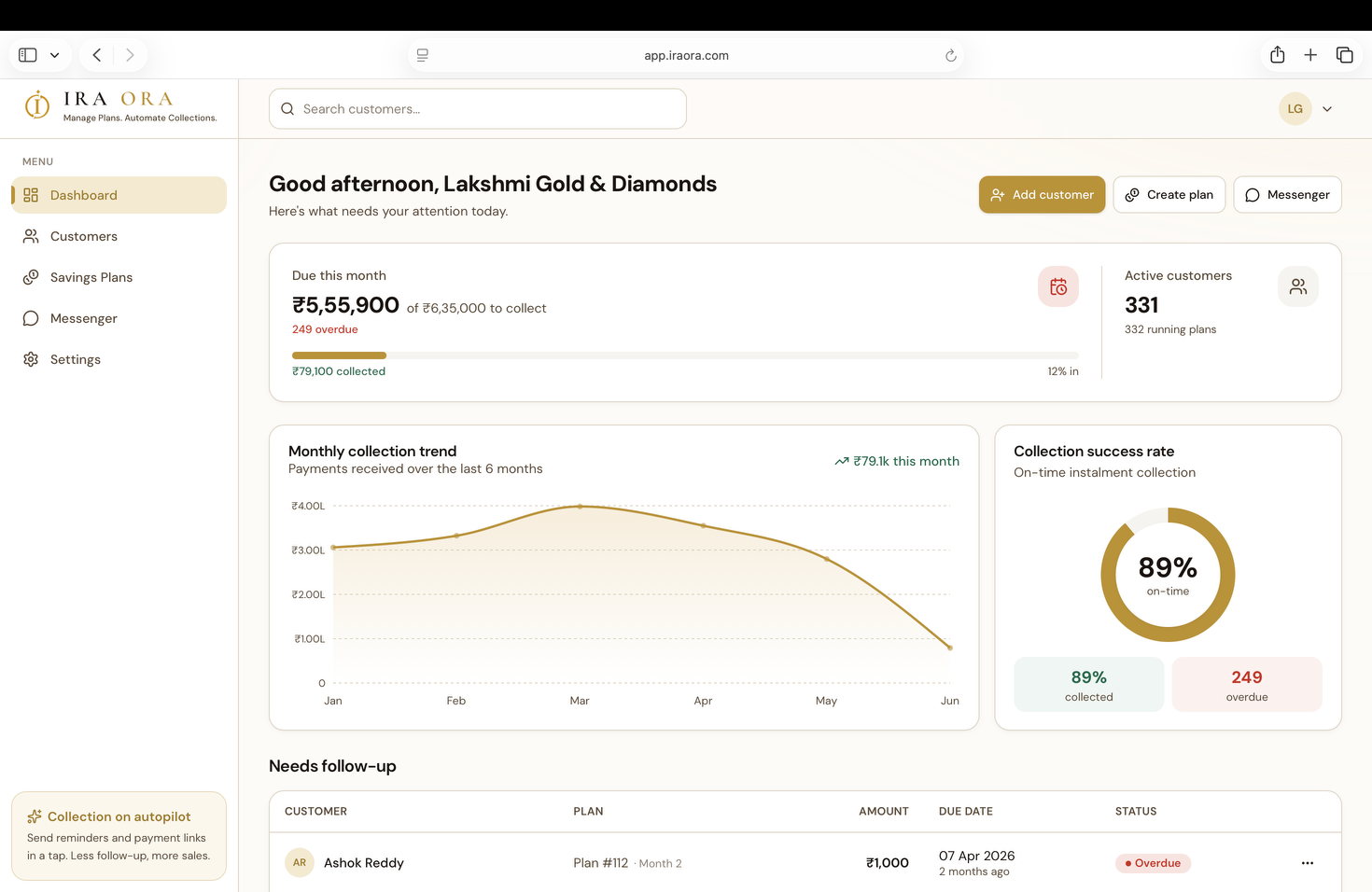Click the red calendar-clock due icon
This screenshot has height=892, width=1372.
tap(1058, 286)
